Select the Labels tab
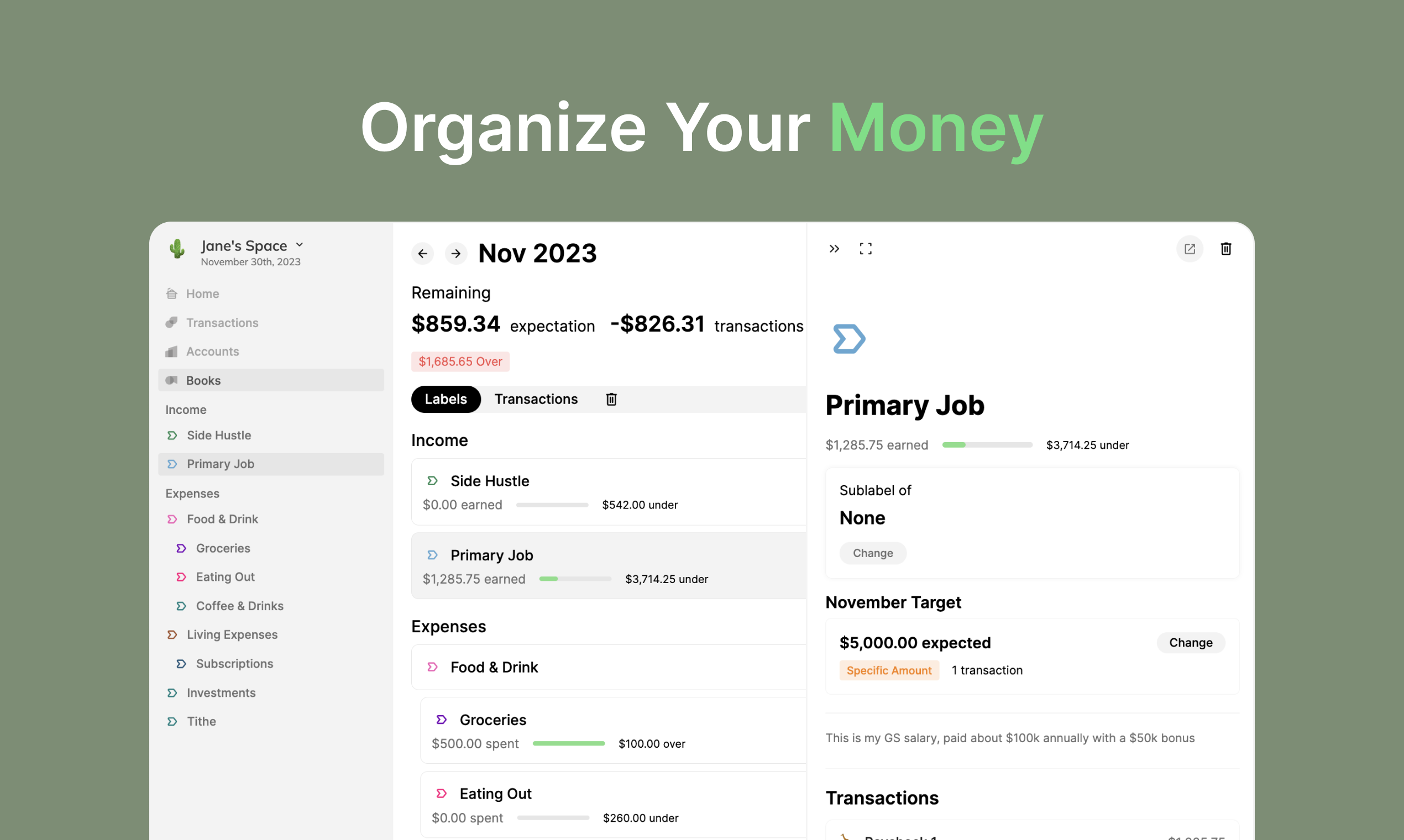Screen dimensions: 1404x840 pyautogui.click(x=446, y=399)
